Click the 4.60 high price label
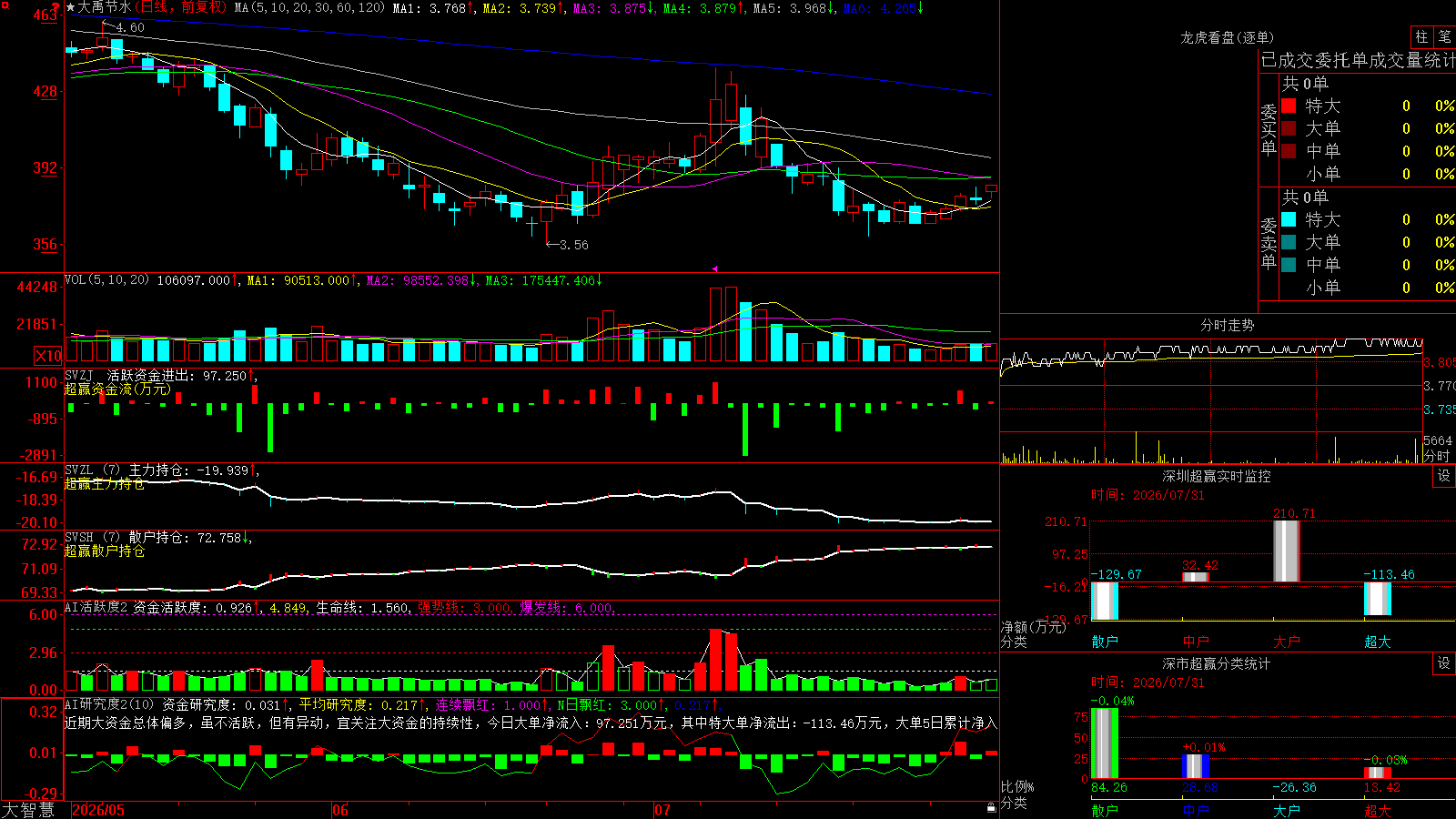1456x819 pixels. [130, 27]
